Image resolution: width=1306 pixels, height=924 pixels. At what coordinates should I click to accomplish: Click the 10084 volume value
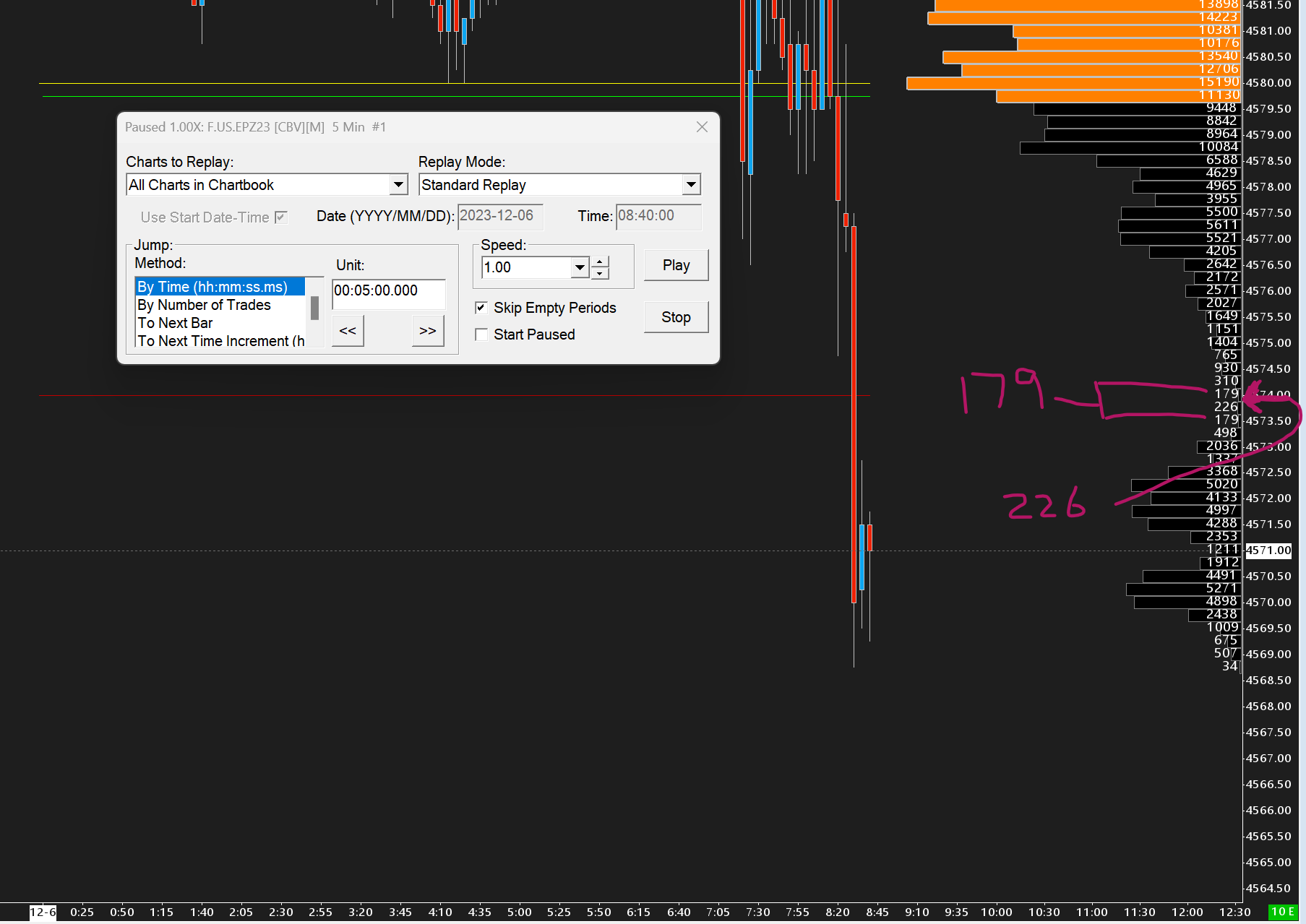1219,147
